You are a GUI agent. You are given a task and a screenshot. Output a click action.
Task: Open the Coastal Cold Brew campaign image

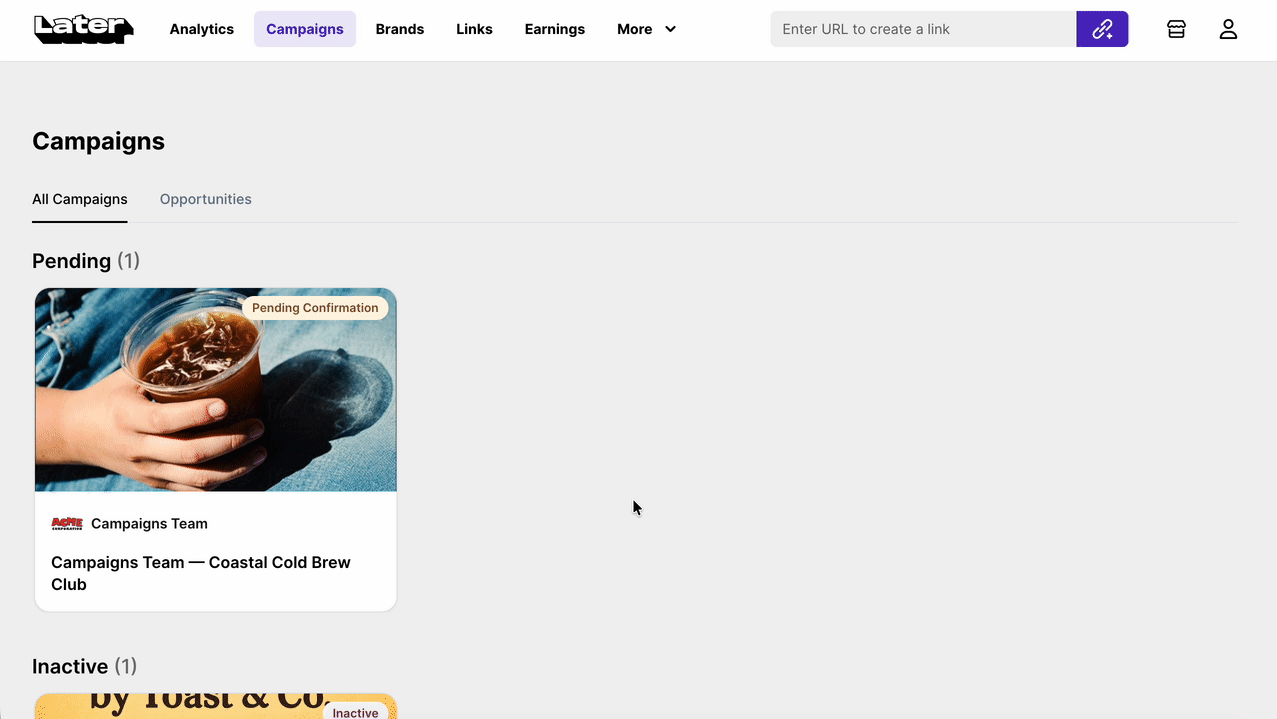click(216, 390)
